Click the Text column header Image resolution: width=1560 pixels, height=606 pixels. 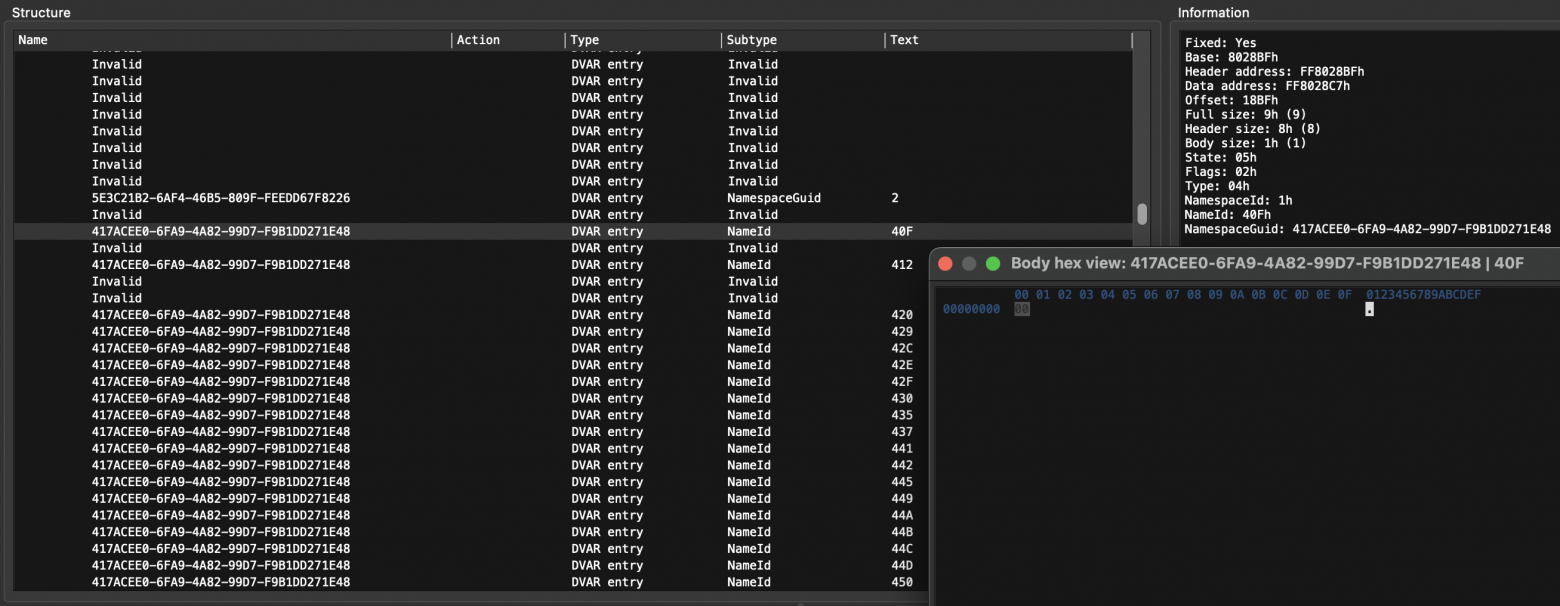1008,40
